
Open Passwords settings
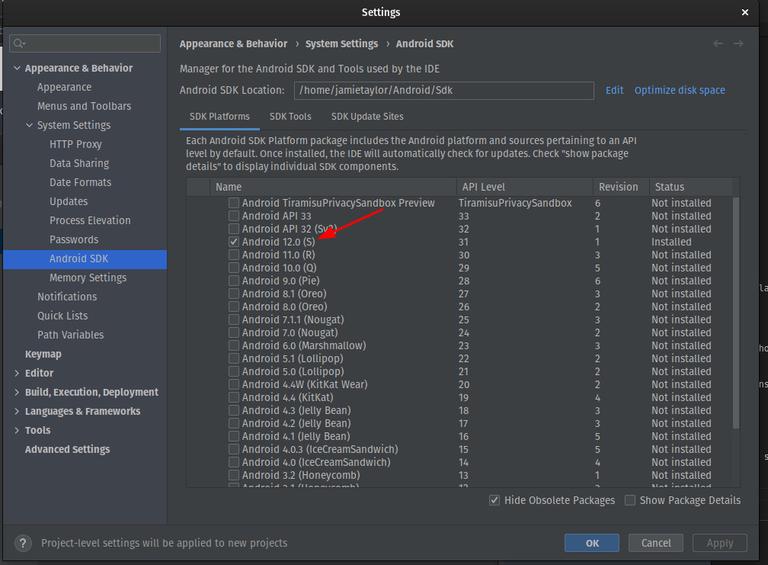point(74,240)
